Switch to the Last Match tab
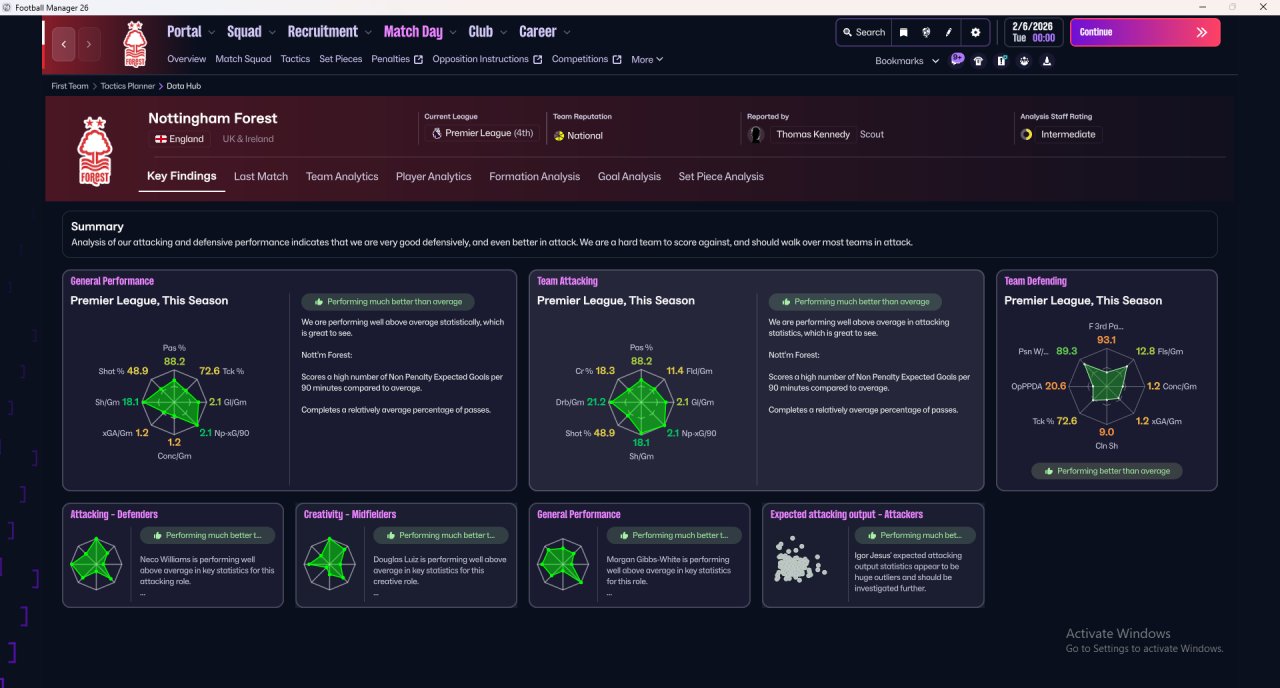1280x688 pixels. pyautogui.click(x=261, y=177)
